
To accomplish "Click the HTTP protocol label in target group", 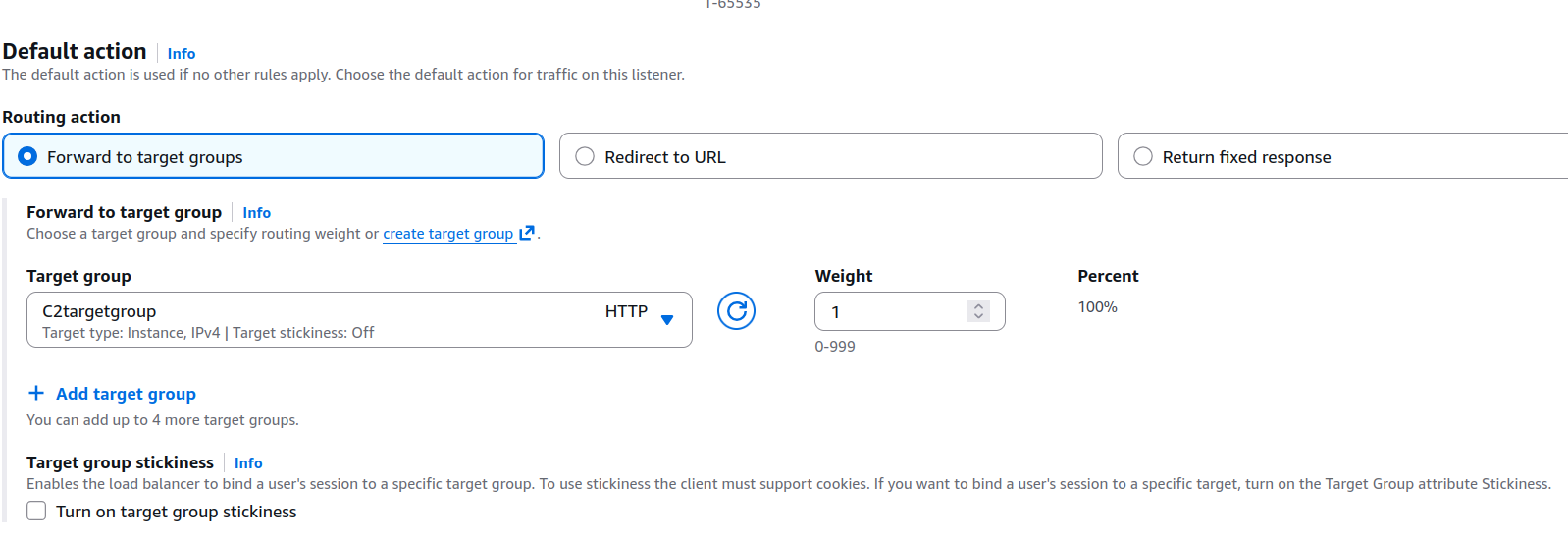I will pos(626,312).
